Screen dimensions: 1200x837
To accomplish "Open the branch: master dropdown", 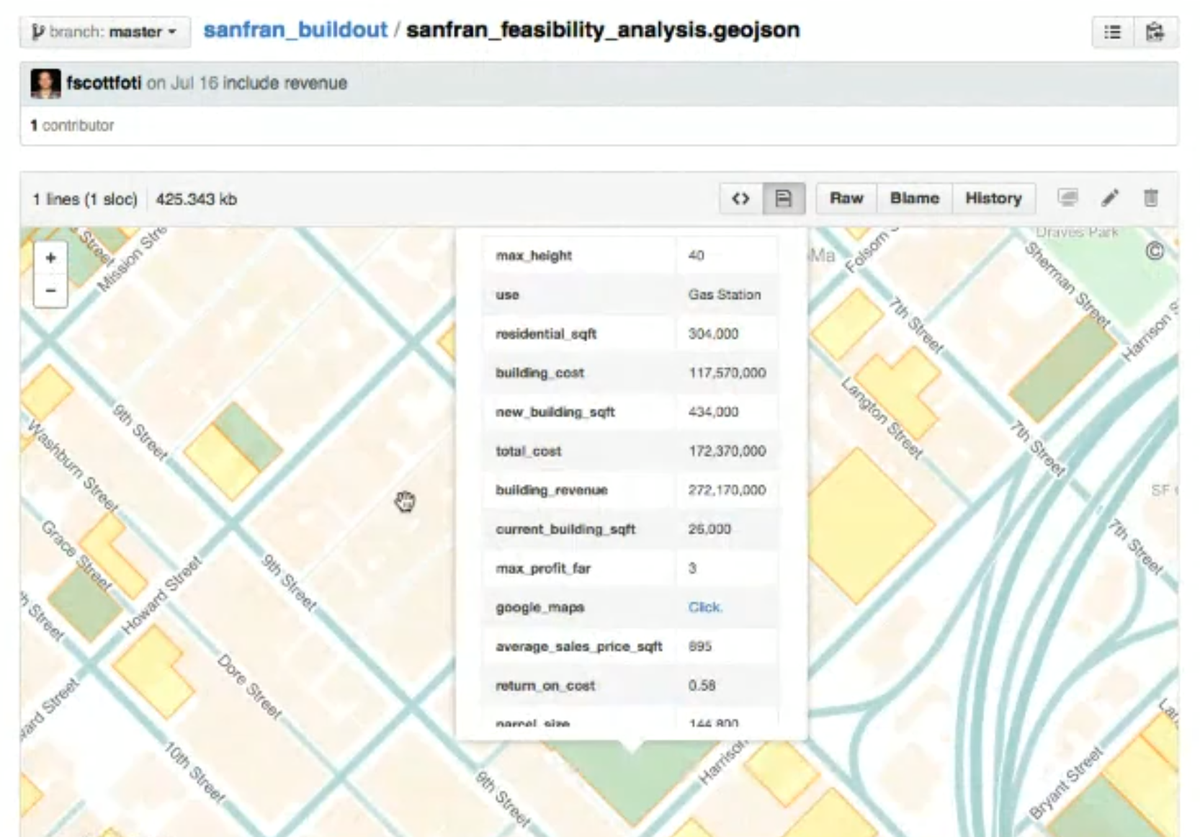I will pos(104,32).
